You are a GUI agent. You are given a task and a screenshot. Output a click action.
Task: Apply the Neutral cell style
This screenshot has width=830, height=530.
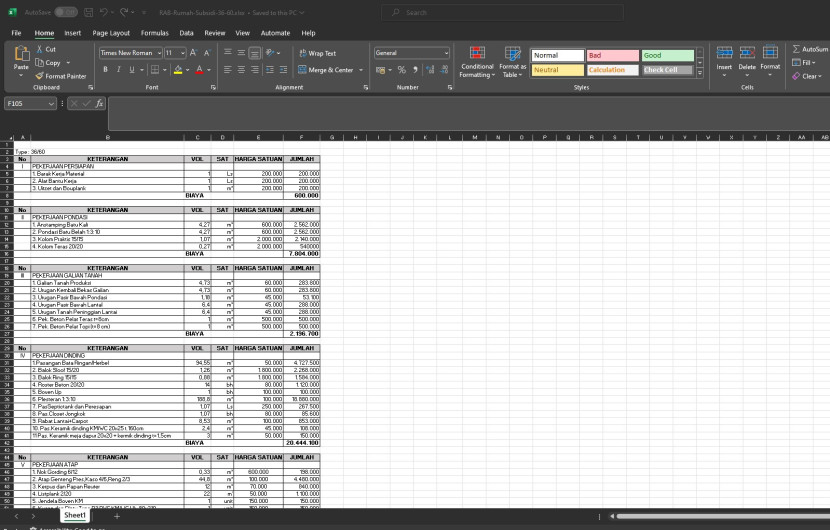tap(555, 70)
